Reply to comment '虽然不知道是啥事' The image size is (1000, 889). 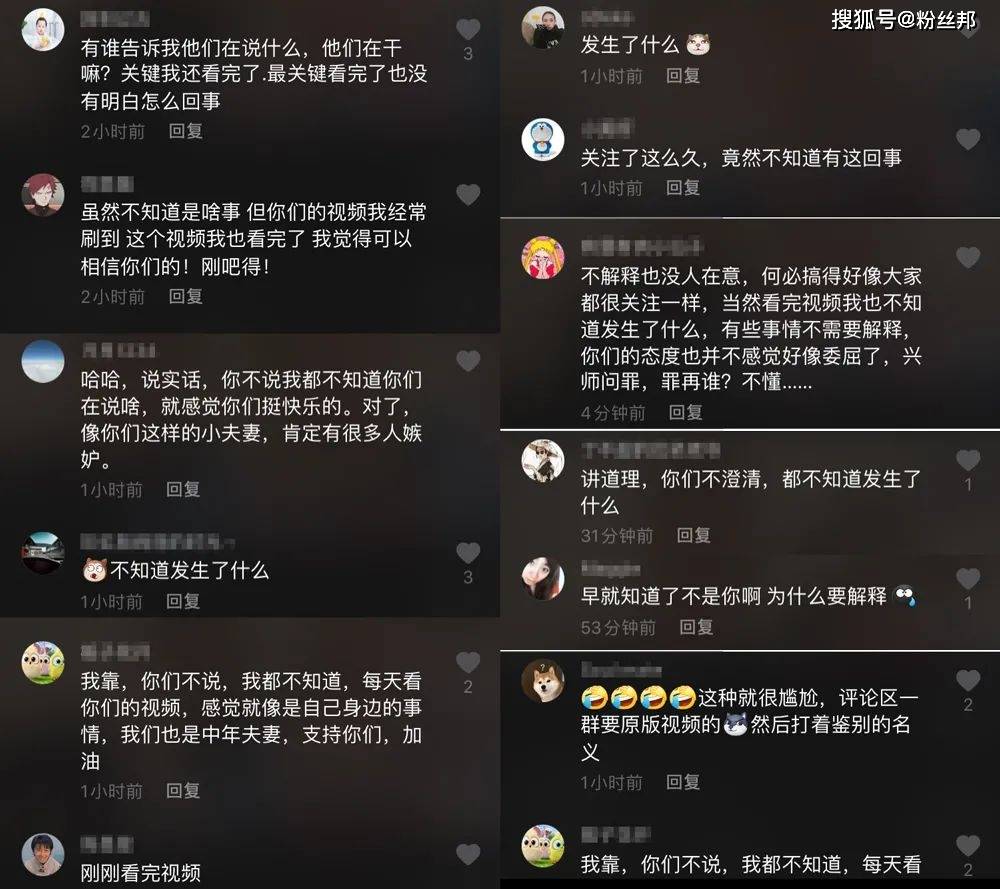coord(186,297)
